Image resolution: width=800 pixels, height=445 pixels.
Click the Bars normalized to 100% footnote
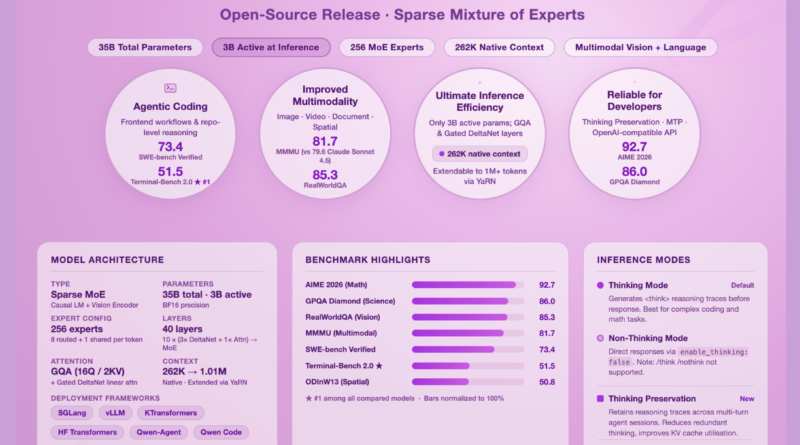(464, 398)
